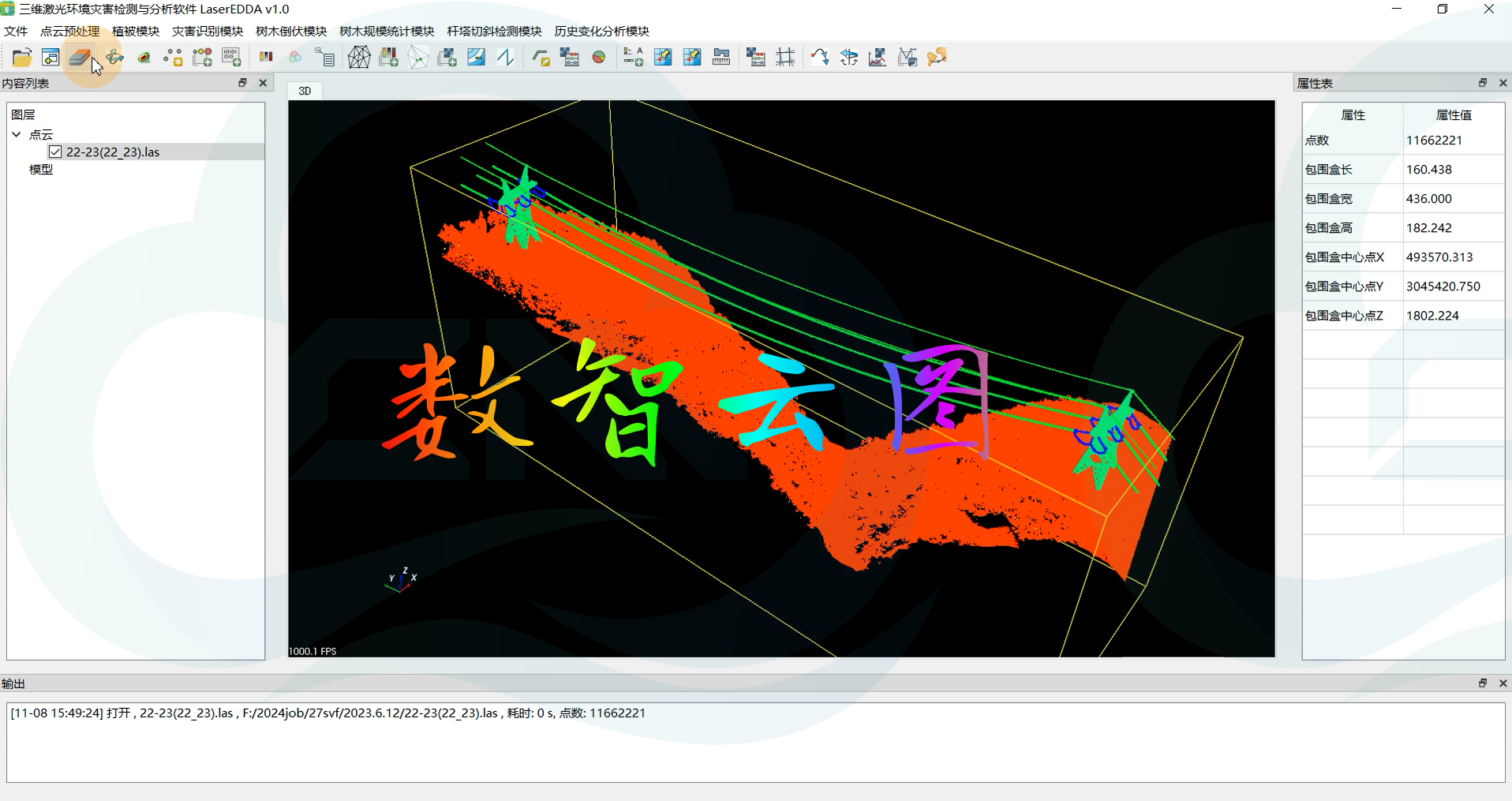
Task: Open the 杆塔切斜检测模块 menu
Action: click(494, 32)
